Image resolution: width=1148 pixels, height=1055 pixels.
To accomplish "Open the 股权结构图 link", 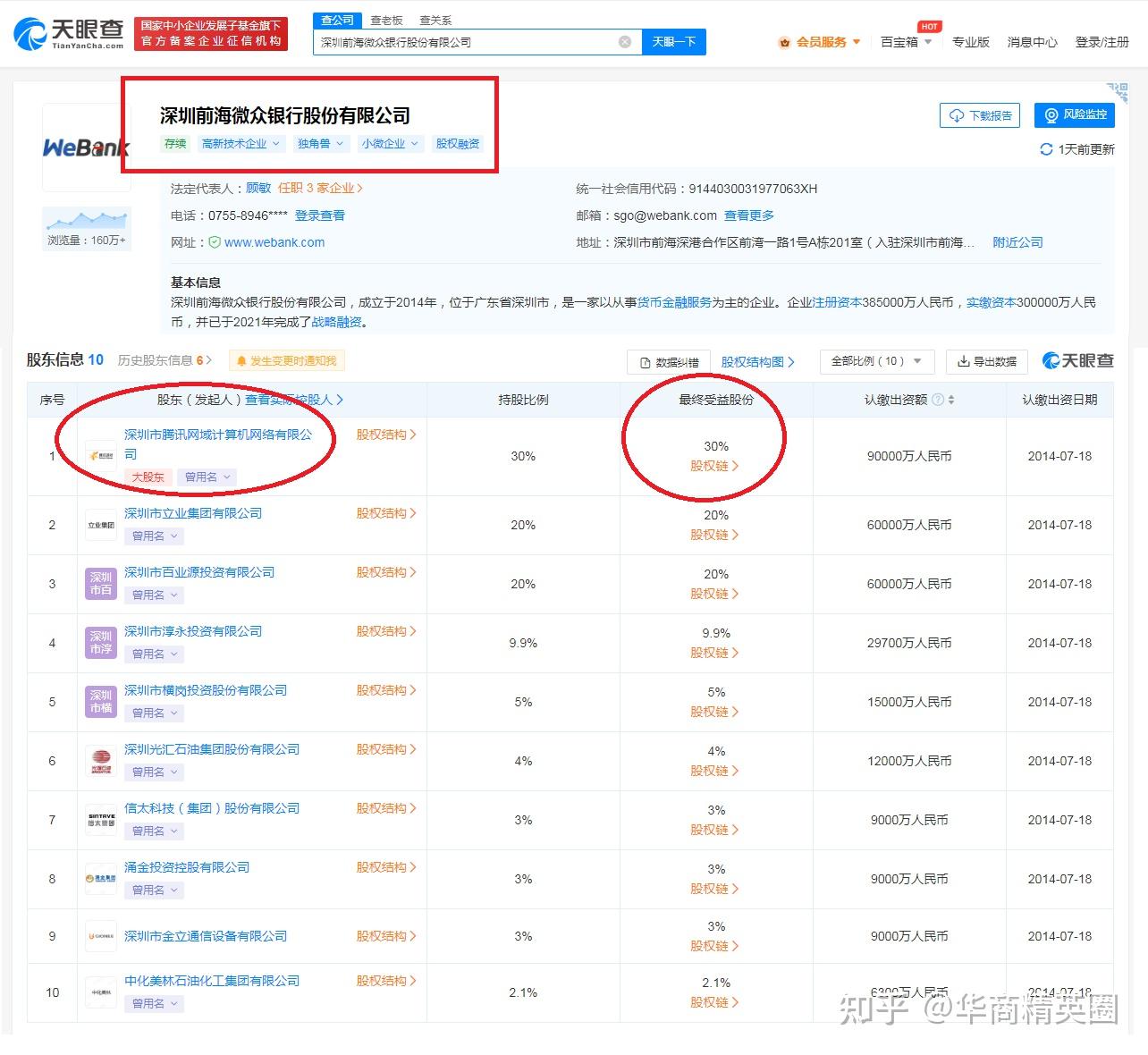I will pos(757,362).
